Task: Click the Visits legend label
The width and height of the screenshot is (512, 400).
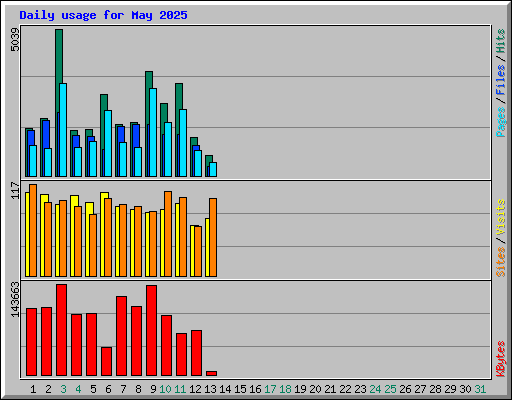Action: 500,217
